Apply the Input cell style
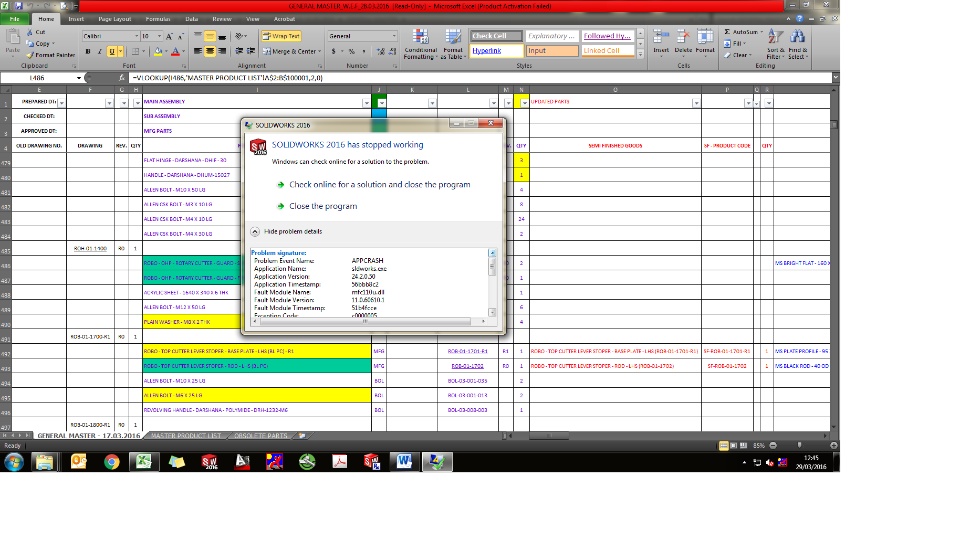 coord(552,51)
